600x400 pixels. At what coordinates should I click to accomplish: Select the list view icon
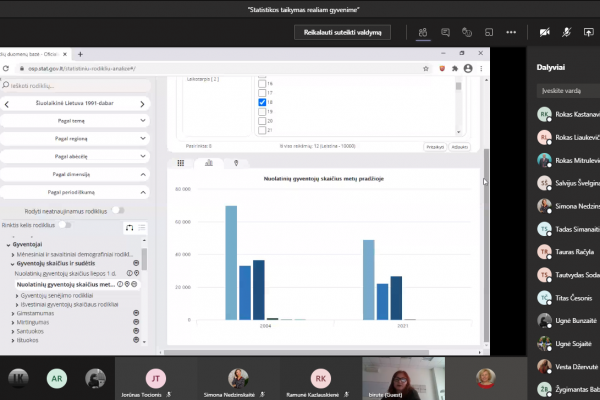tap(142, 228)
